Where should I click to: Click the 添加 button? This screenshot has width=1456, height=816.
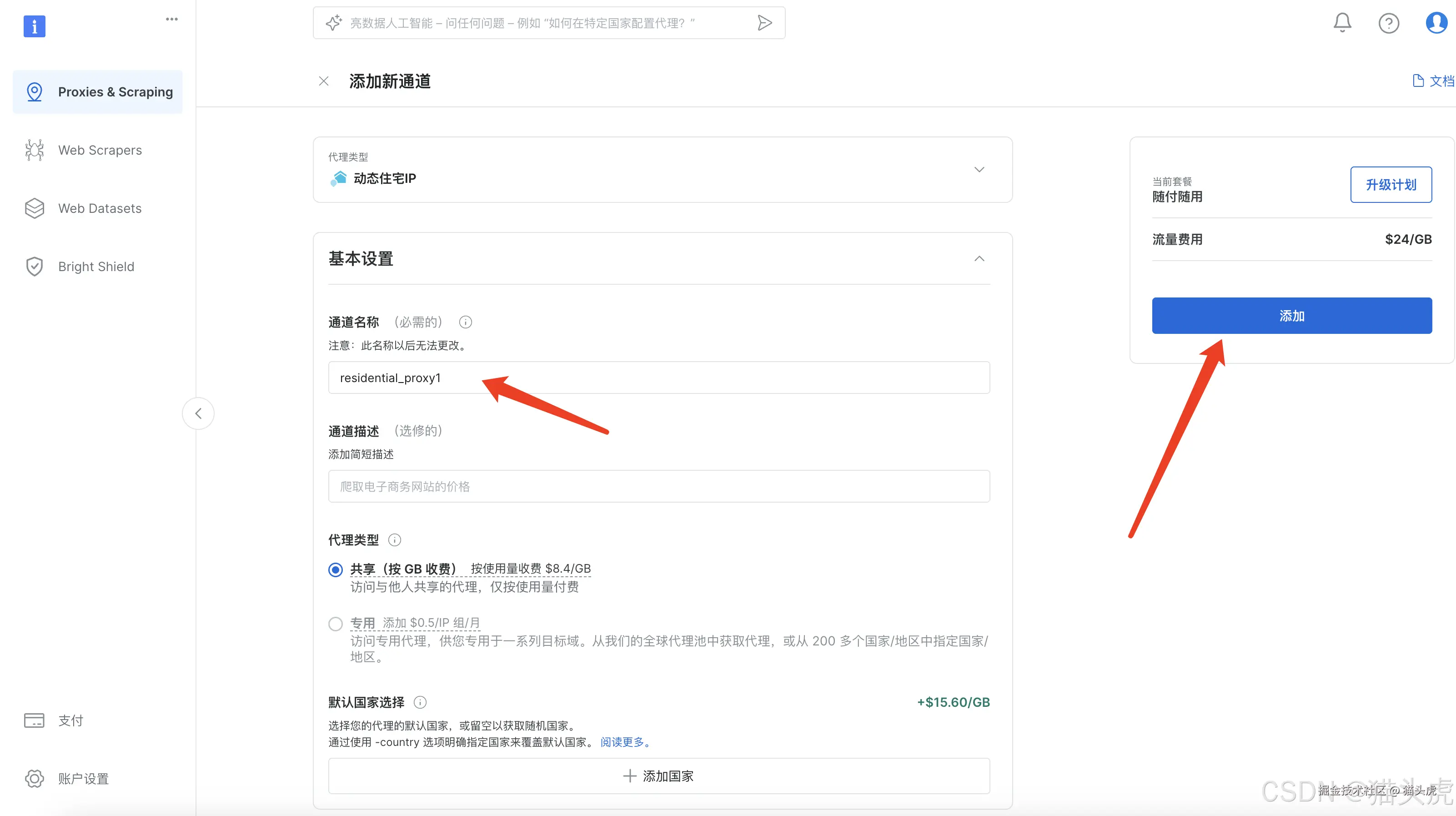tap(1291, 316)
